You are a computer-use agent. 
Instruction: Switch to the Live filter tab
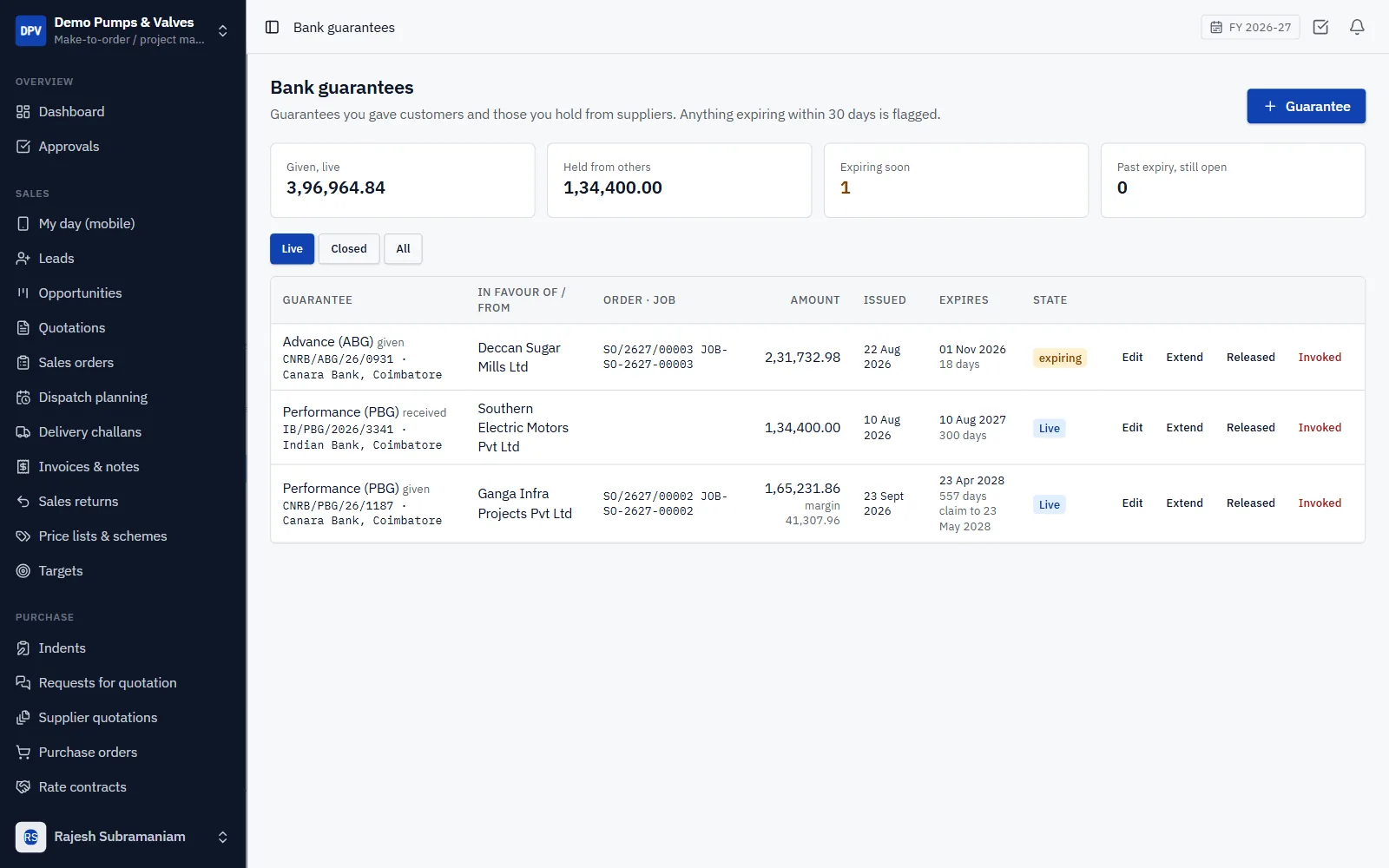292,249
